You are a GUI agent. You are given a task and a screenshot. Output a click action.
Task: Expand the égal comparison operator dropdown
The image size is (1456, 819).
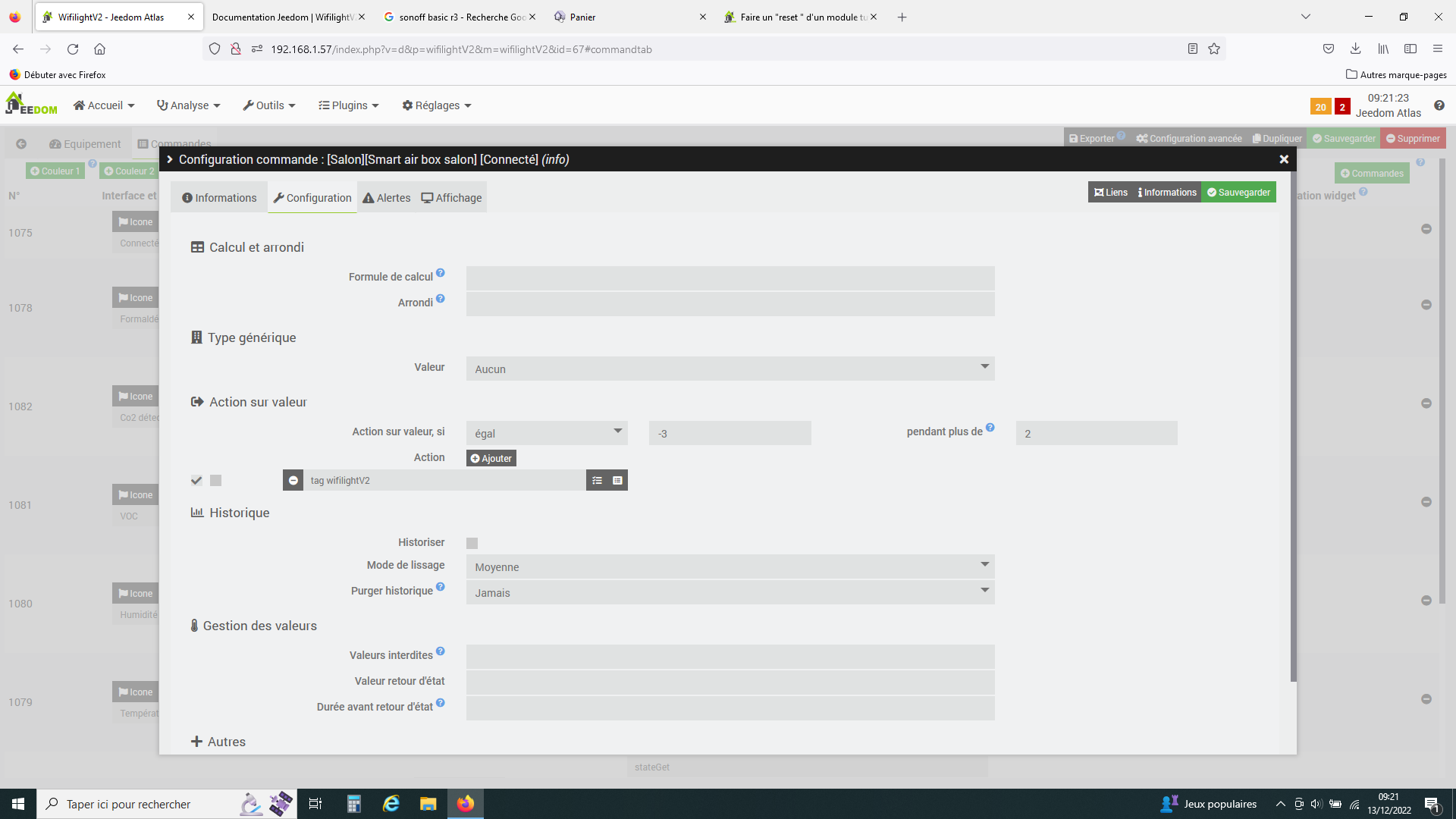coord(547,434)
